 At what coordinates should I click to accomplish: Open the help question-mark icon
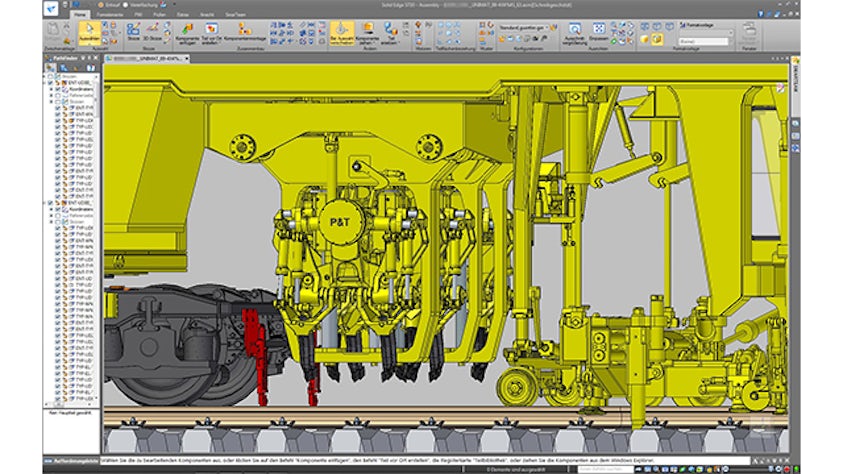click(761, 15)
